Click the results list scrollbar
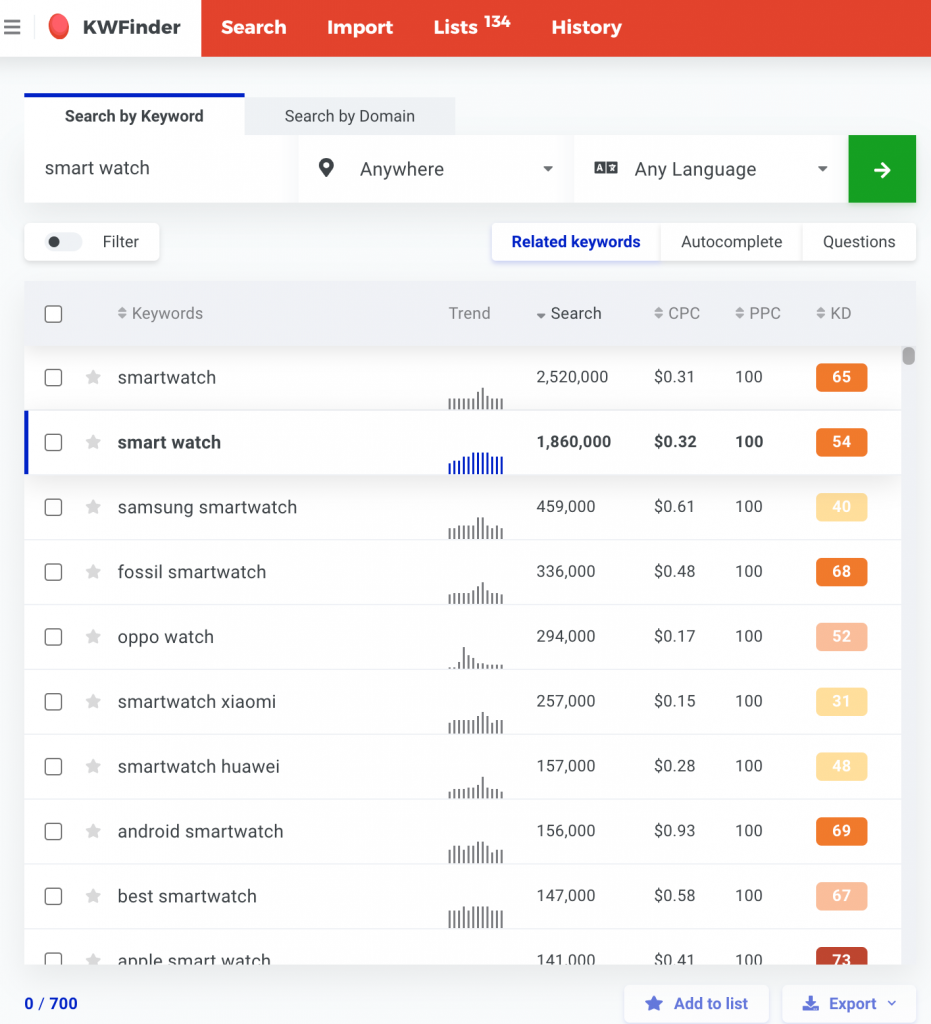This screenshot has width=931, height=1024. [x=908, y=356]
